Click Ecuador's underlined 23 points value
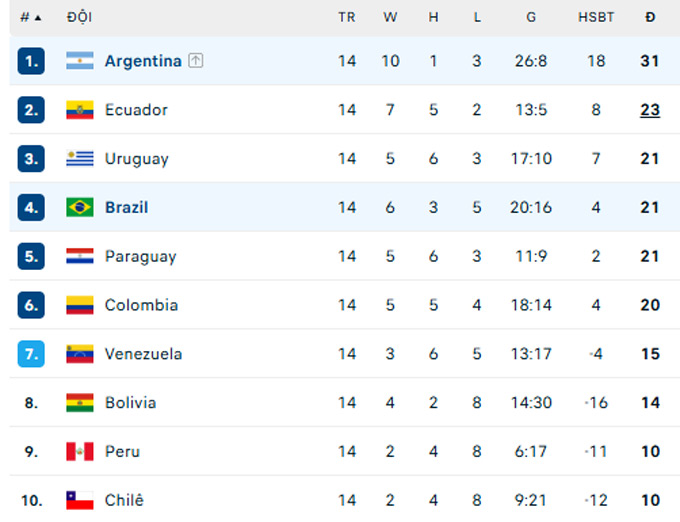 [650, 110]
